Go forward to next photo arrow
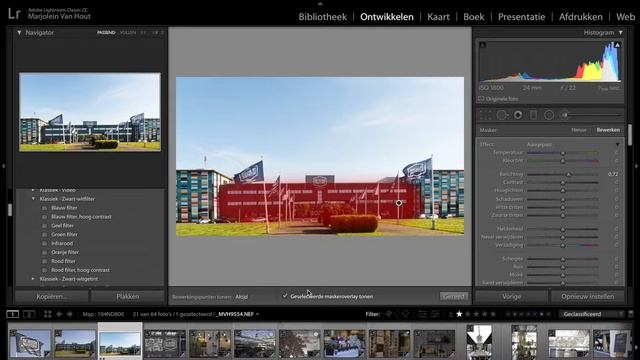Image resolution: width=640 pixels, height=360 pixels. [69, 314]
